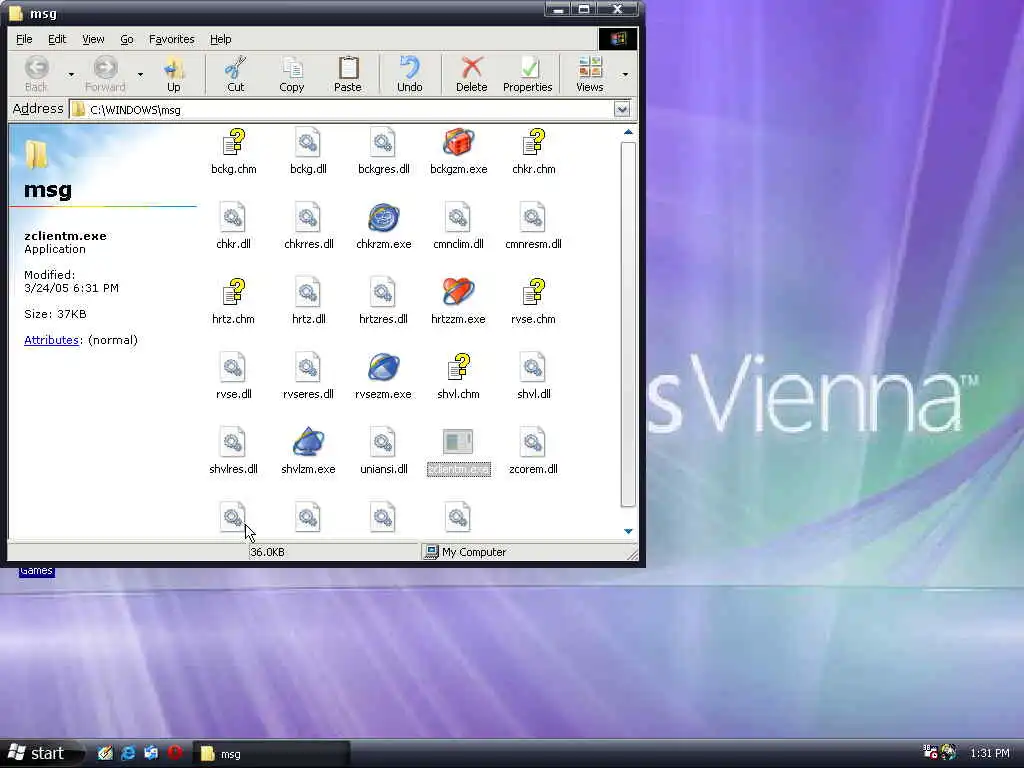Screen dimensions: 1024x768
Task: Open the Favorites menu
Action: tap(172, 39)
